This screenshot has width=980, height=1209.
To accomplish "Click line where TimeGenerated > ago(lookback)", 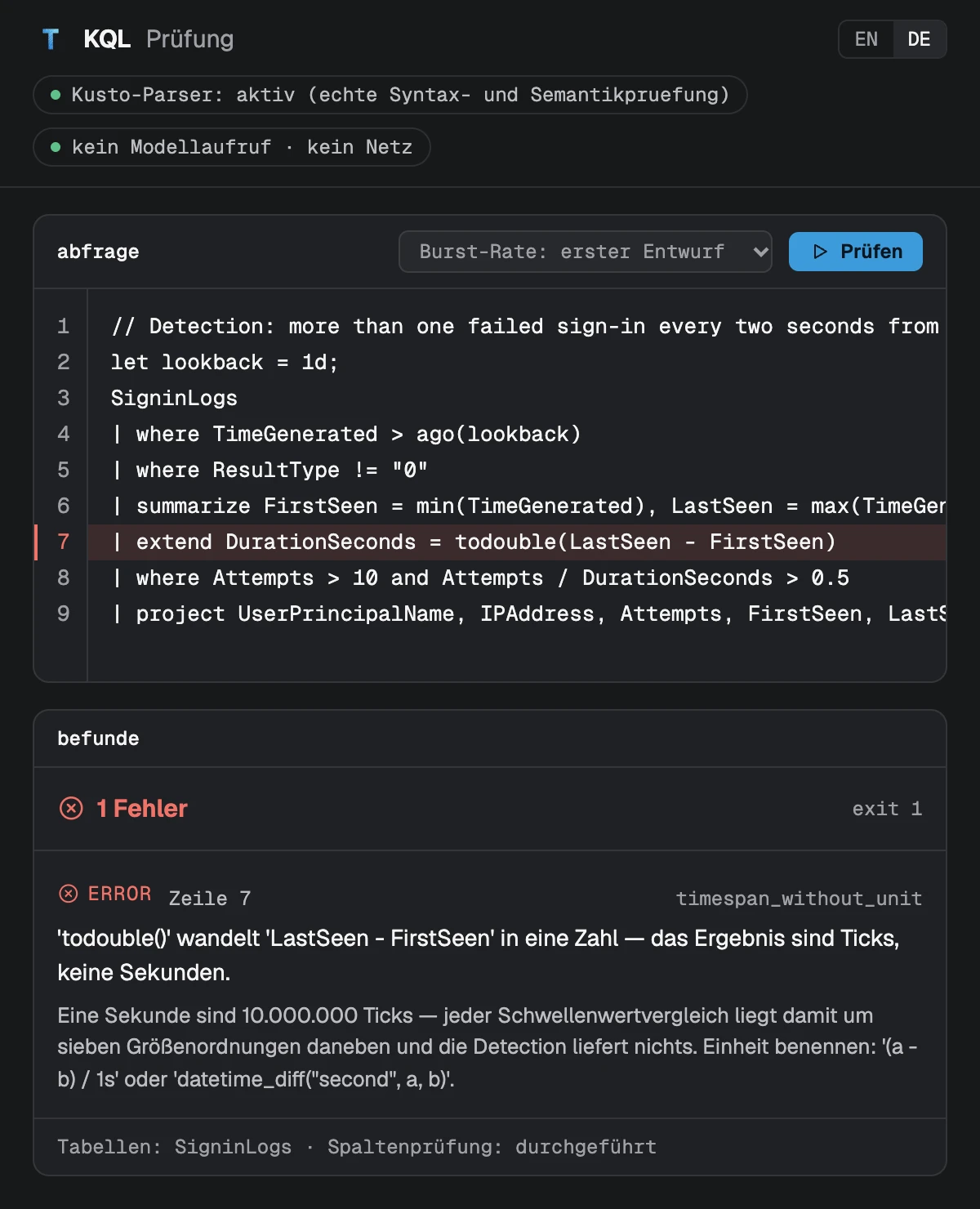I will [346, 434].
